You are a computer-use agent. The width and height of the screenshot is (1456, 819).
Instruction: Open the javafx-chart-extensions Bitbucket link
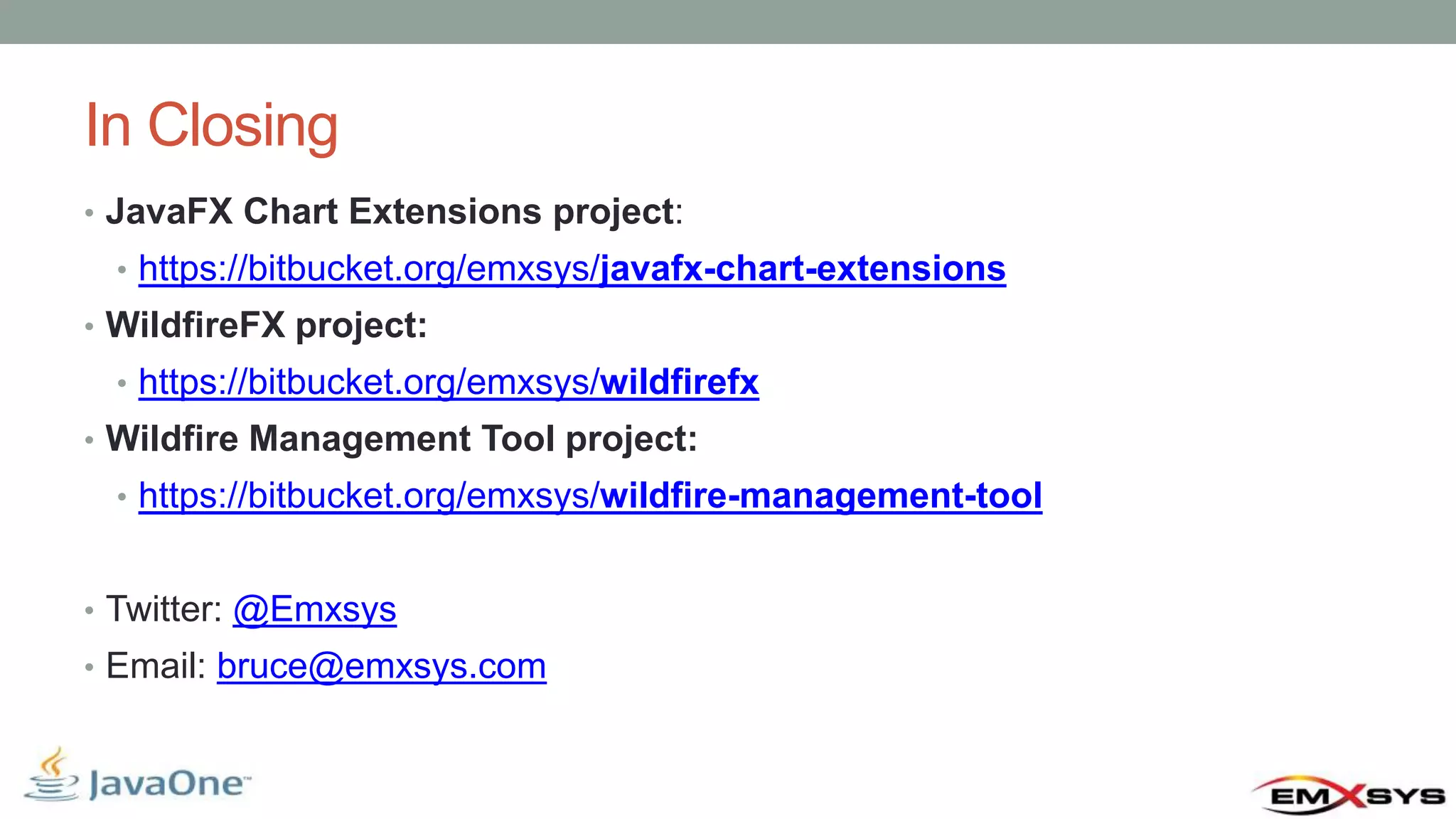coord(572,269)
